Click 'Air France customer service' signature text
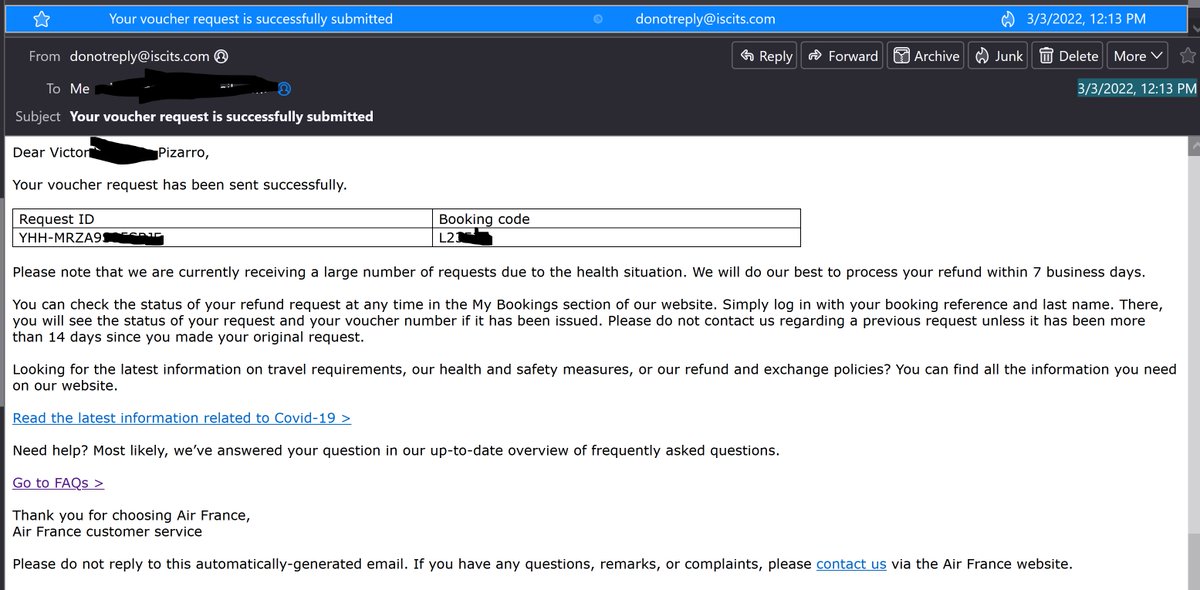 [107, 532]
